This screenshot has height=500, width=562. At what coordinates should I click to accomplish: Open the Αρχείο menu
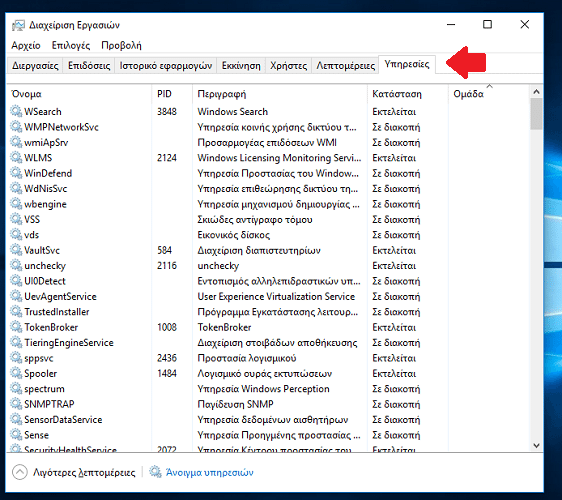[26, 46]
